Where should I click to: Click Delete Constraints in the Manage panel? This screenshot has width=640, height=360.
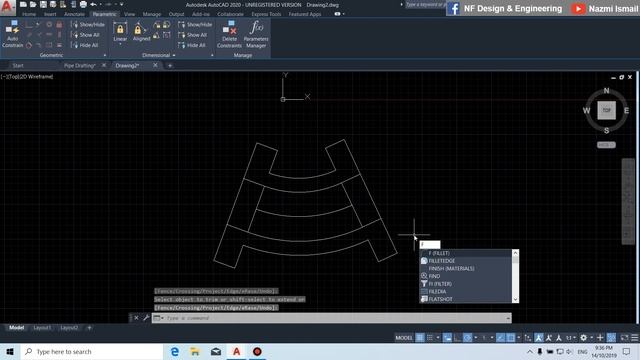(229, 34)
